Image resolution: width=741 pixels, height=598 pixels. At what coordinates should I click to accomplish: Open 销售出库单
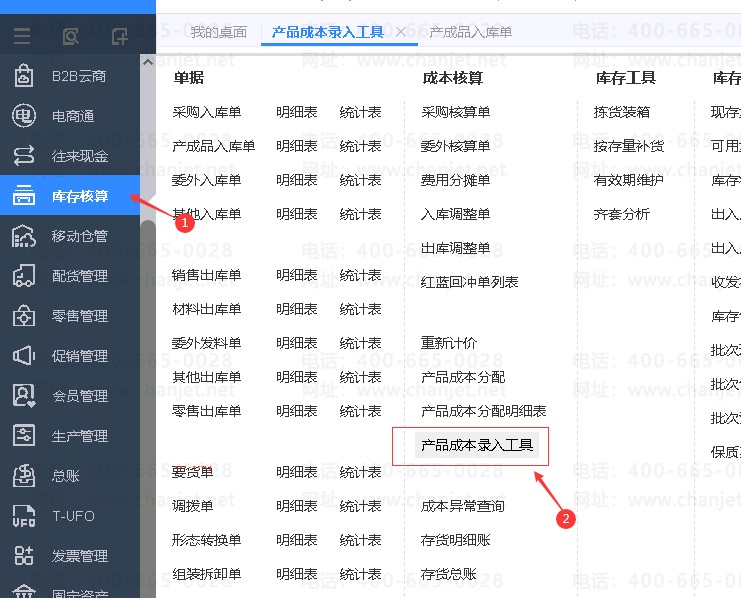[x=207, y=275]
